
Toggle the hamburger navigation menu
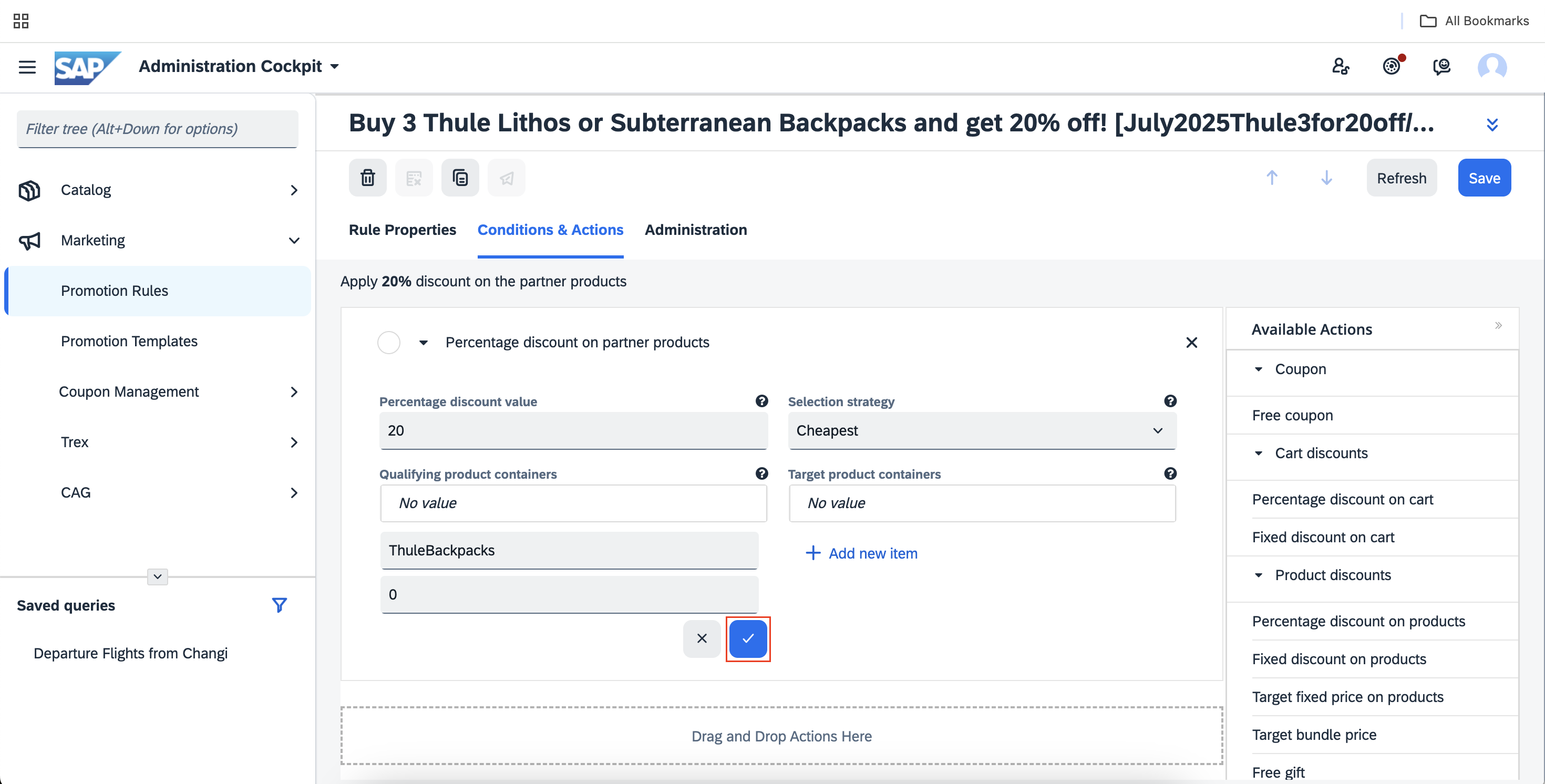tap(27, 67)
